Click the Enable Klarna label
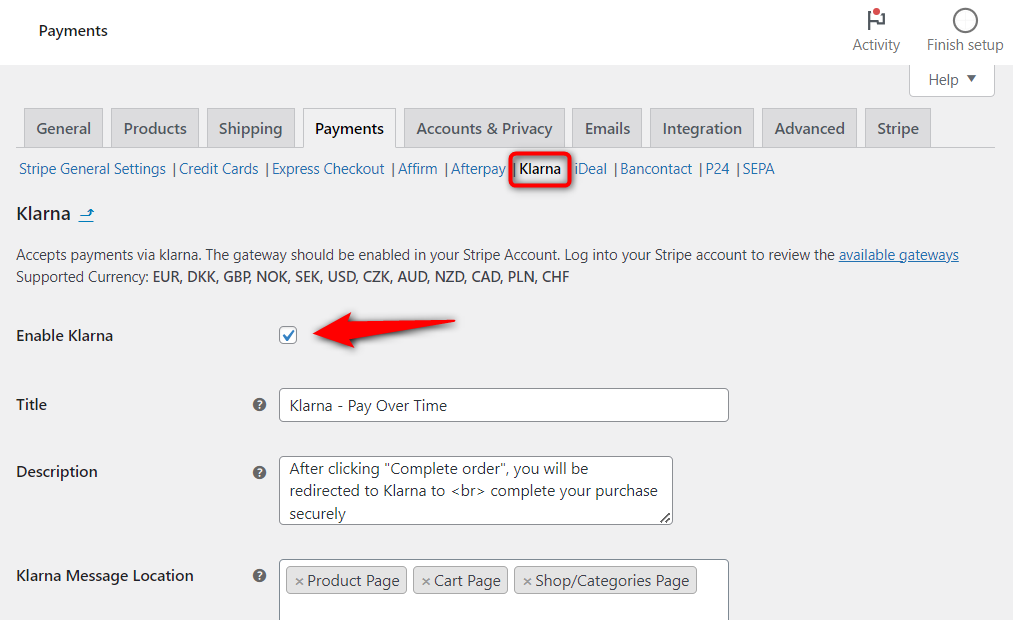 (65, 336)
